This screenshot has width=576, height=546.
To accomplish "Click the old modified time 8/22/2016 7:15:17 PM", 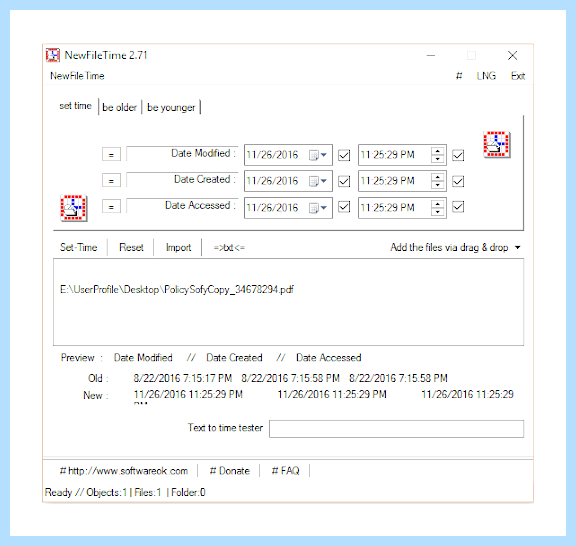I will pyautogui.click(x=183, y=378).
